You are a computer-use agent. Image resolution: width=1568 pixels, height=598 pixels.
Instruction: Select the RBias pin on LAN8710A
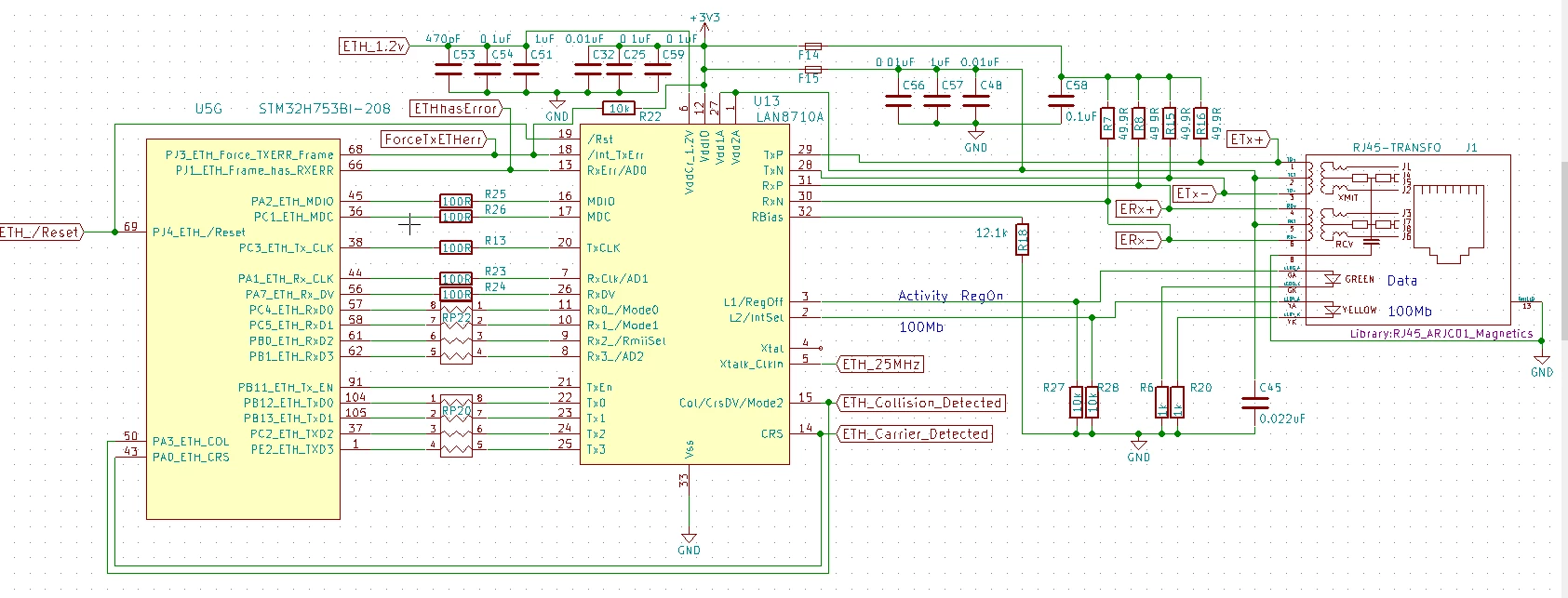tap(768, 217)
